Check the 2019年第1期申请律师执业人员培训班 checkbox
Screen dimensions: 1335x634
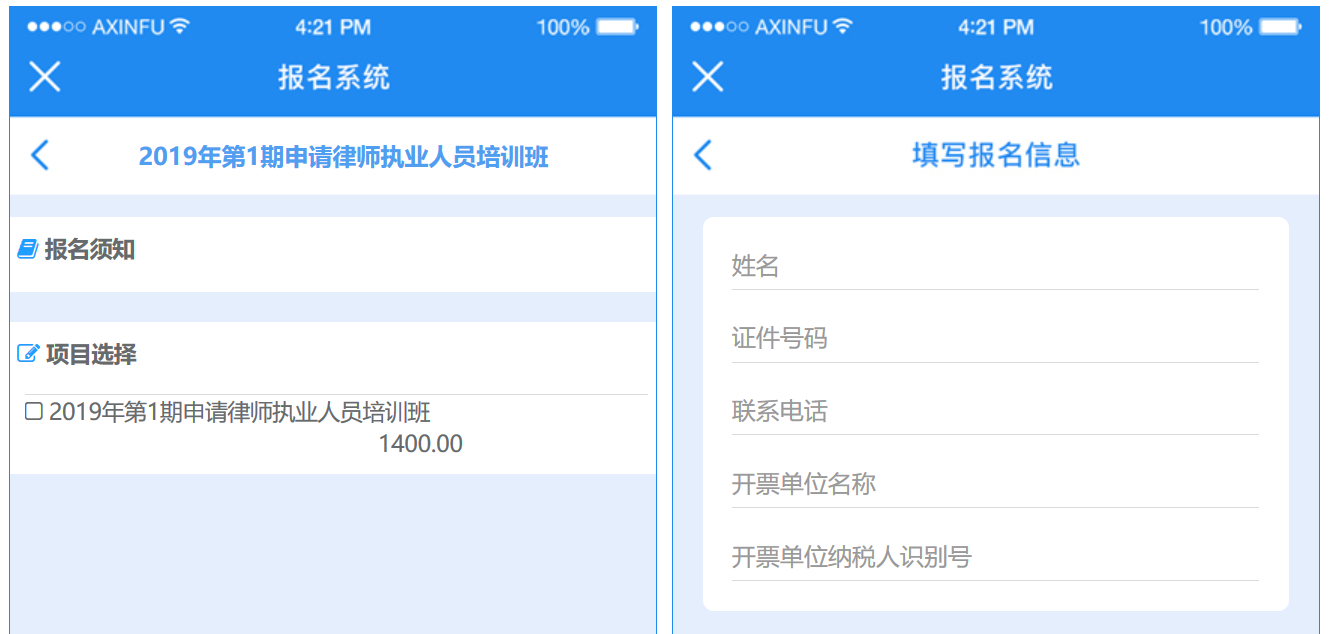[x=33, y=412]
